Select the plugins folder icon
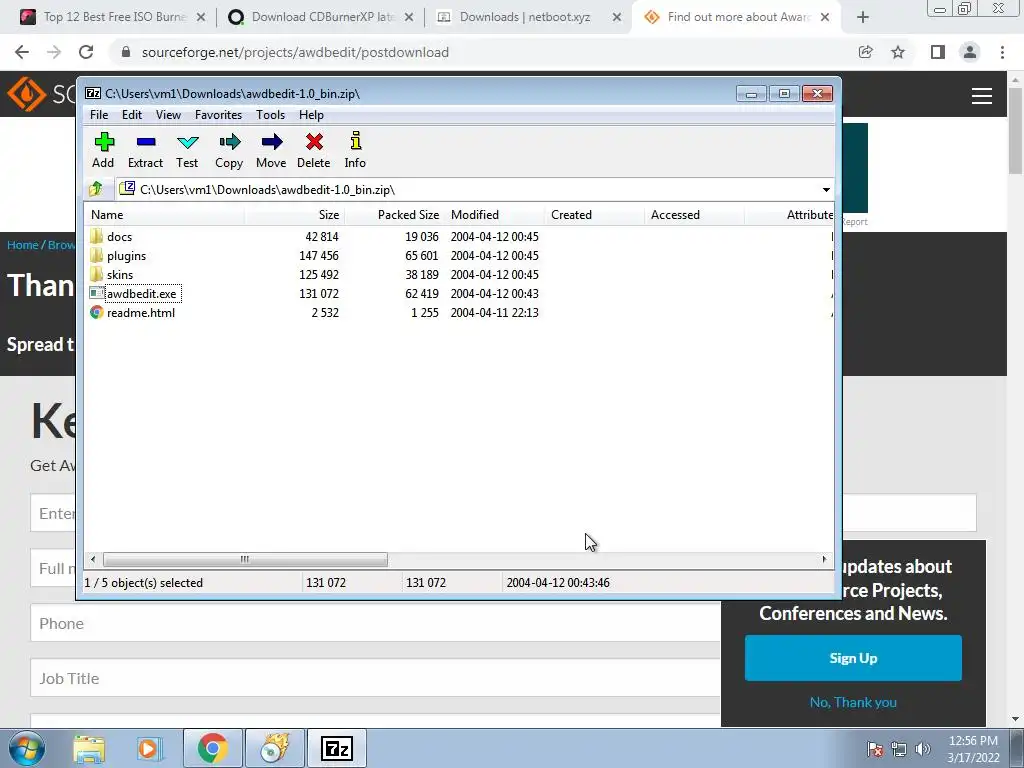This screenshot has width=1024, height=768. [x=97, y=255]
